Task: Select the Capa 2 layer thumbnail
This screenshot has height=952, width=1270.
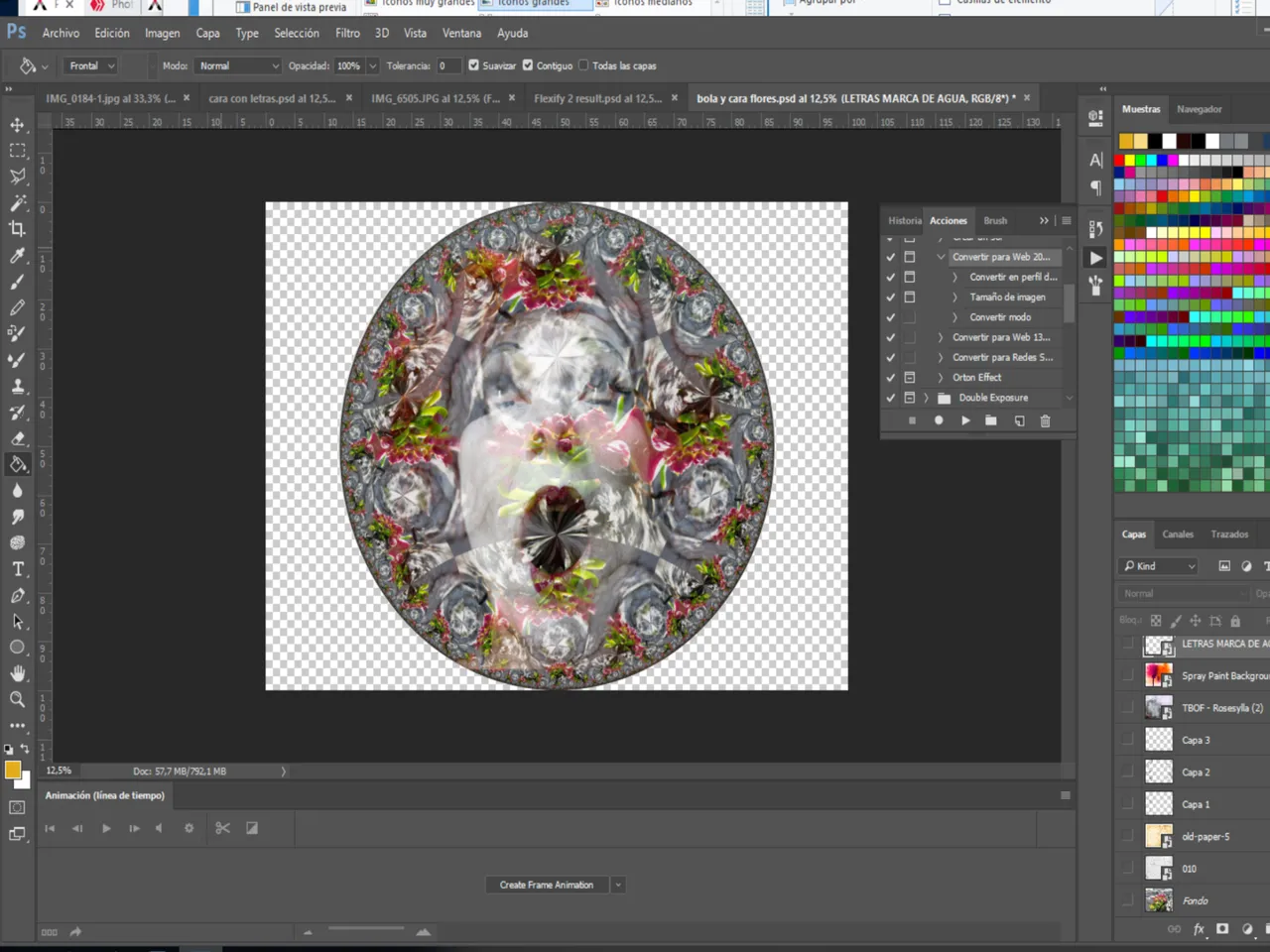Action: coord(1159,772)
